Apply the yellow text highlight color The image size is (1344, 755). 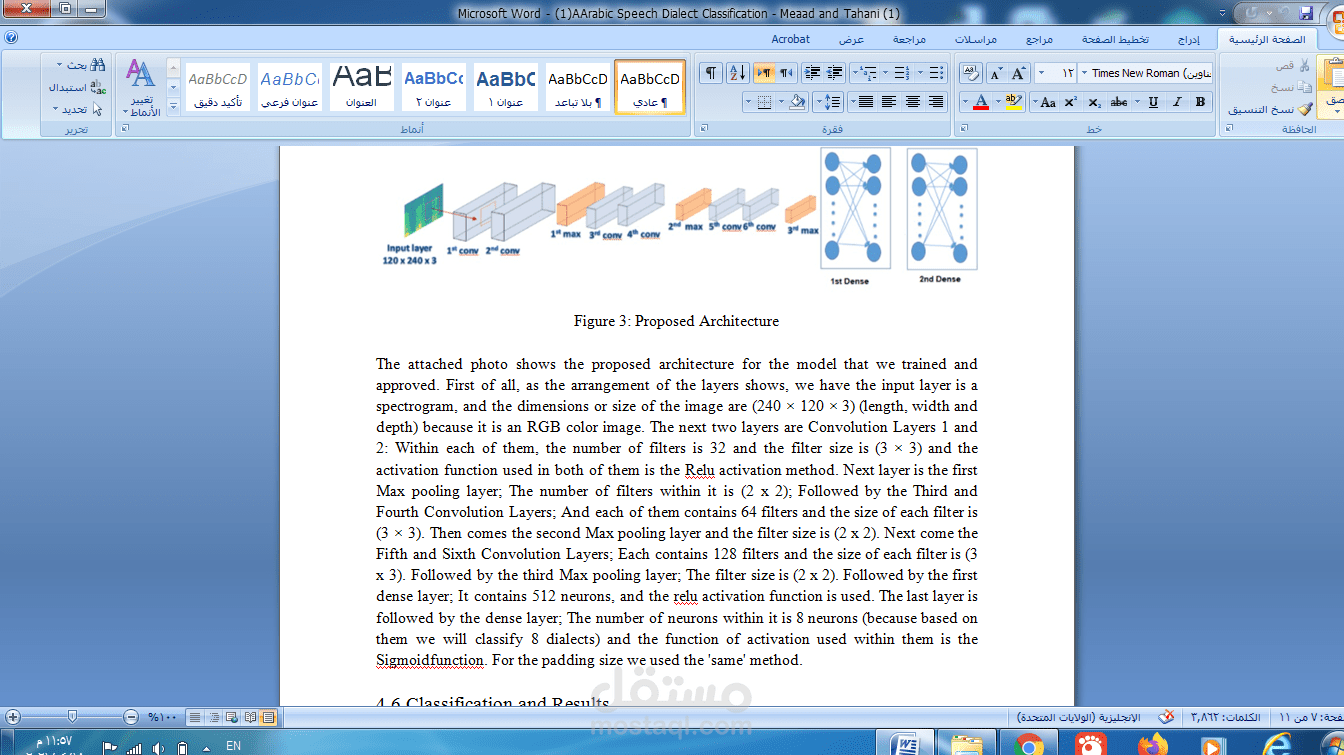pos(1013,102)
